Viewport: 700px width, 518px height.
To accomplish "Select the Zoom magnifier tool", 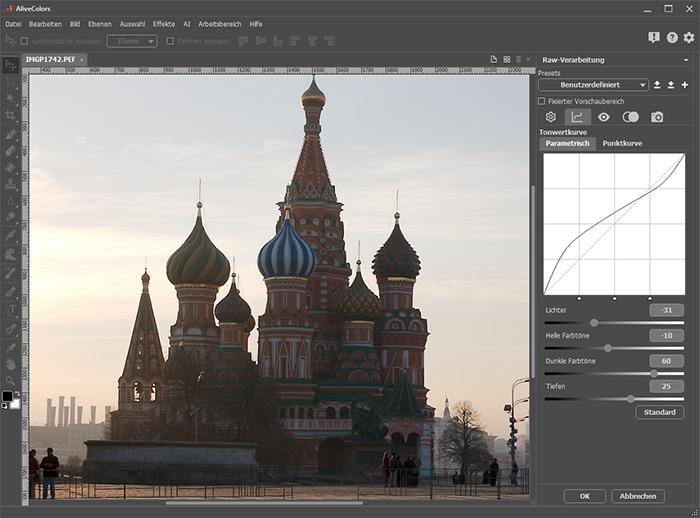I will click(11, 380).
